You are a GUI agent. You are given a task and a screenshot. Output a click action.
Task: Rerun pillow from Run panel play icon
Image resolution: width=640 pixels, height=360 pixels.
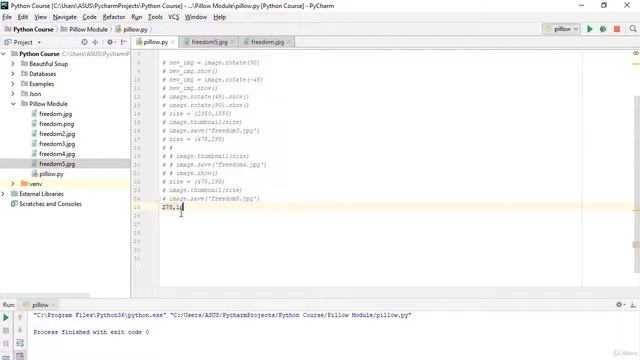[x=6, y=317]
